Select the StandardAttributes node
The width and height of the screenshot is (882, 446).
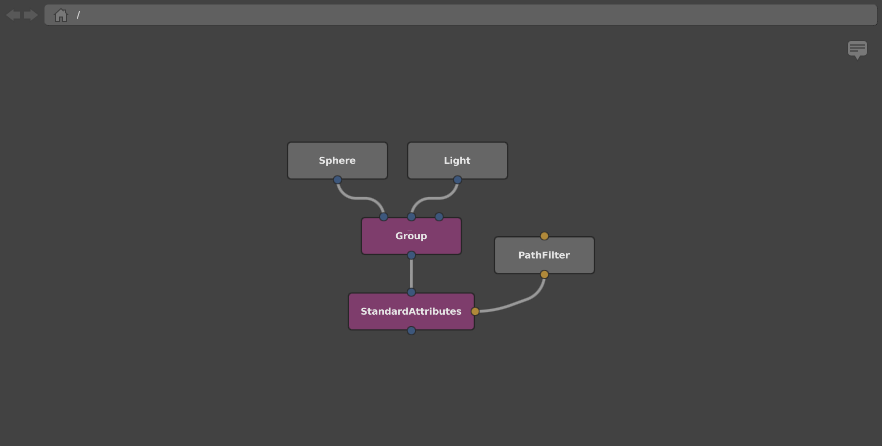(411, 312)
